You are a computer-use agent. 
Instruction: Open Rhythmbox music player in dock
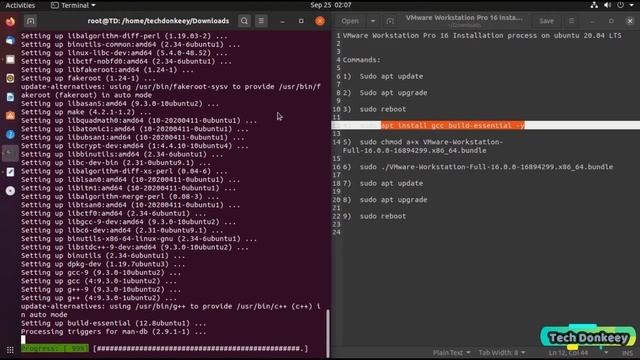pyautogui.click(x=10, y=78)
